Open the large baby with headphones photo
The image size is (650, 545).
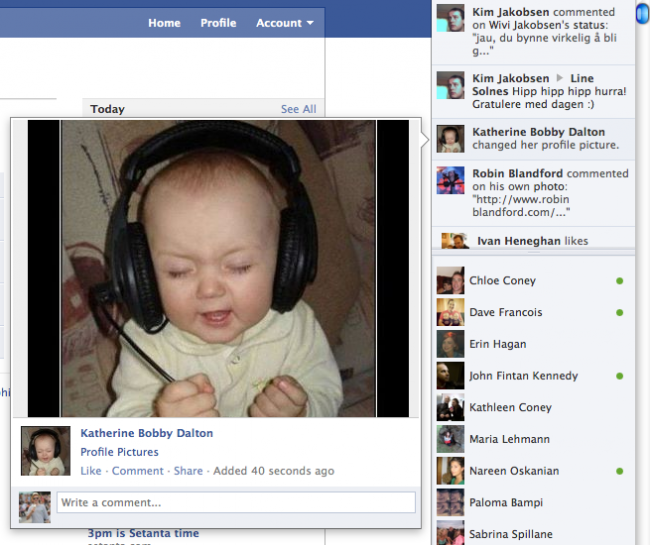pos(218,268)
